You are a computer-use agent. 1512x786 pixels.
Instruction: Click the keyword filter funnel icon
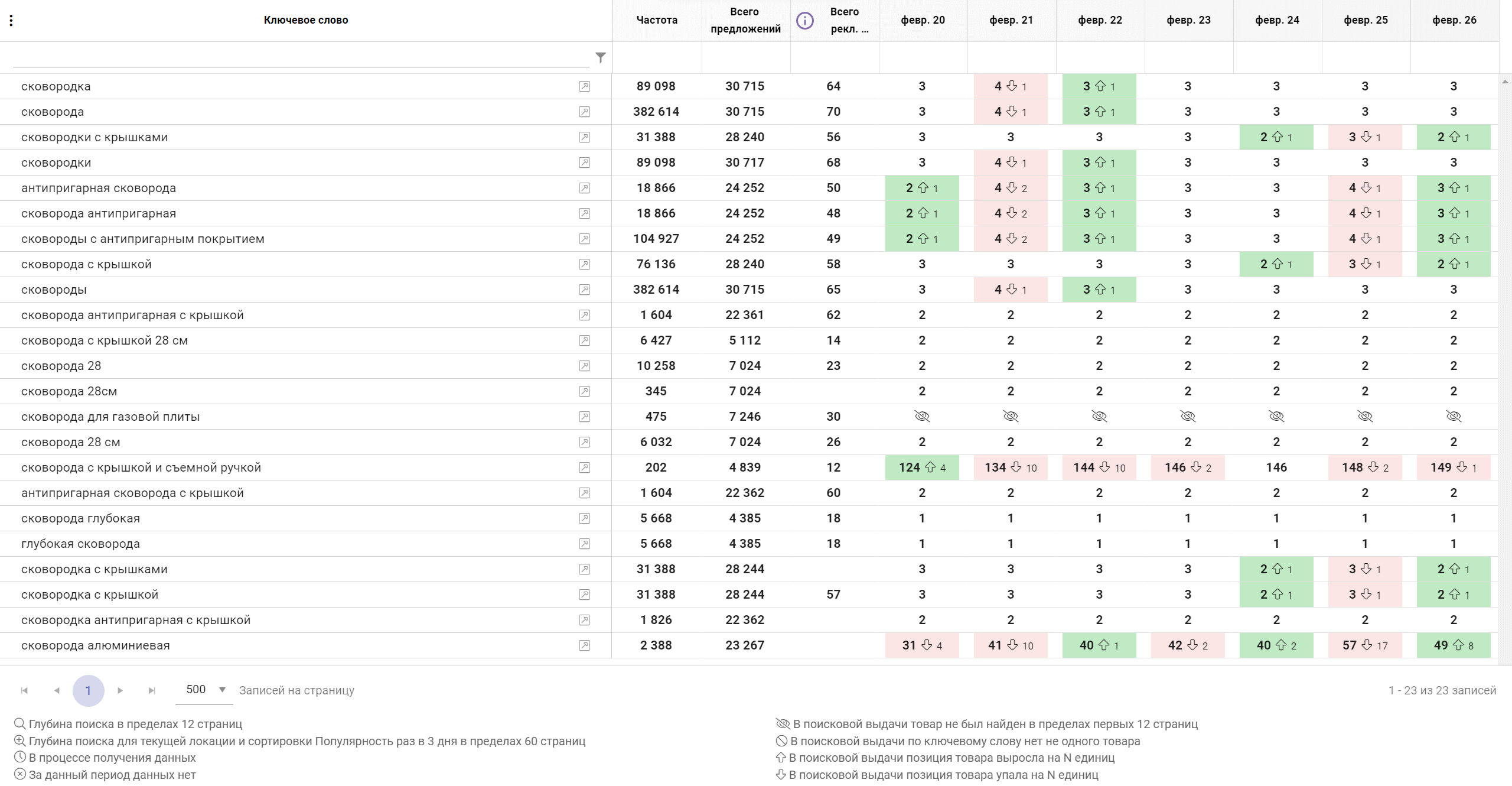click(600, 57)
